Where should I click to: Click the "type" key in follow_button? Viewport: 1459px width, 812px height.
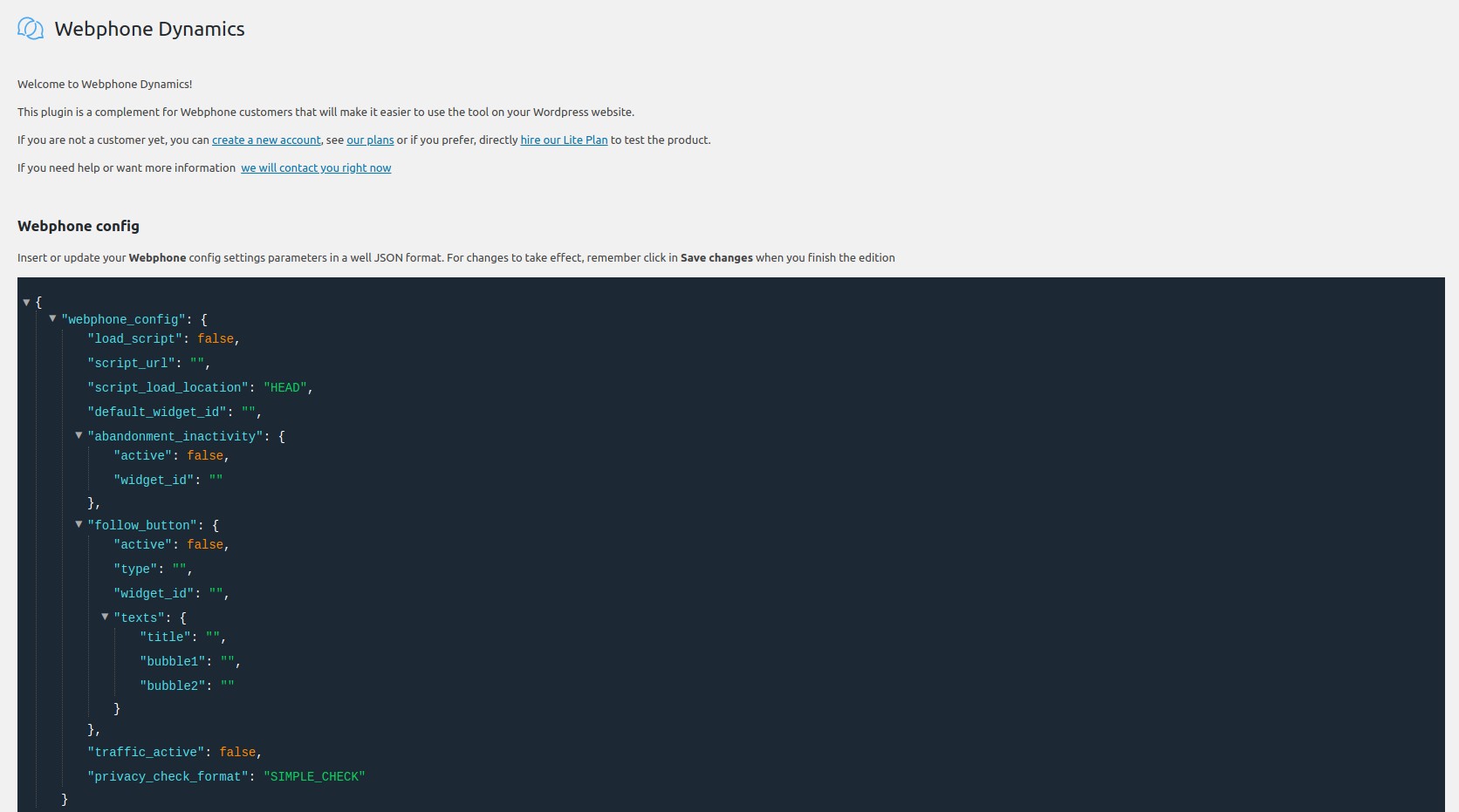[x=135, y=569]
